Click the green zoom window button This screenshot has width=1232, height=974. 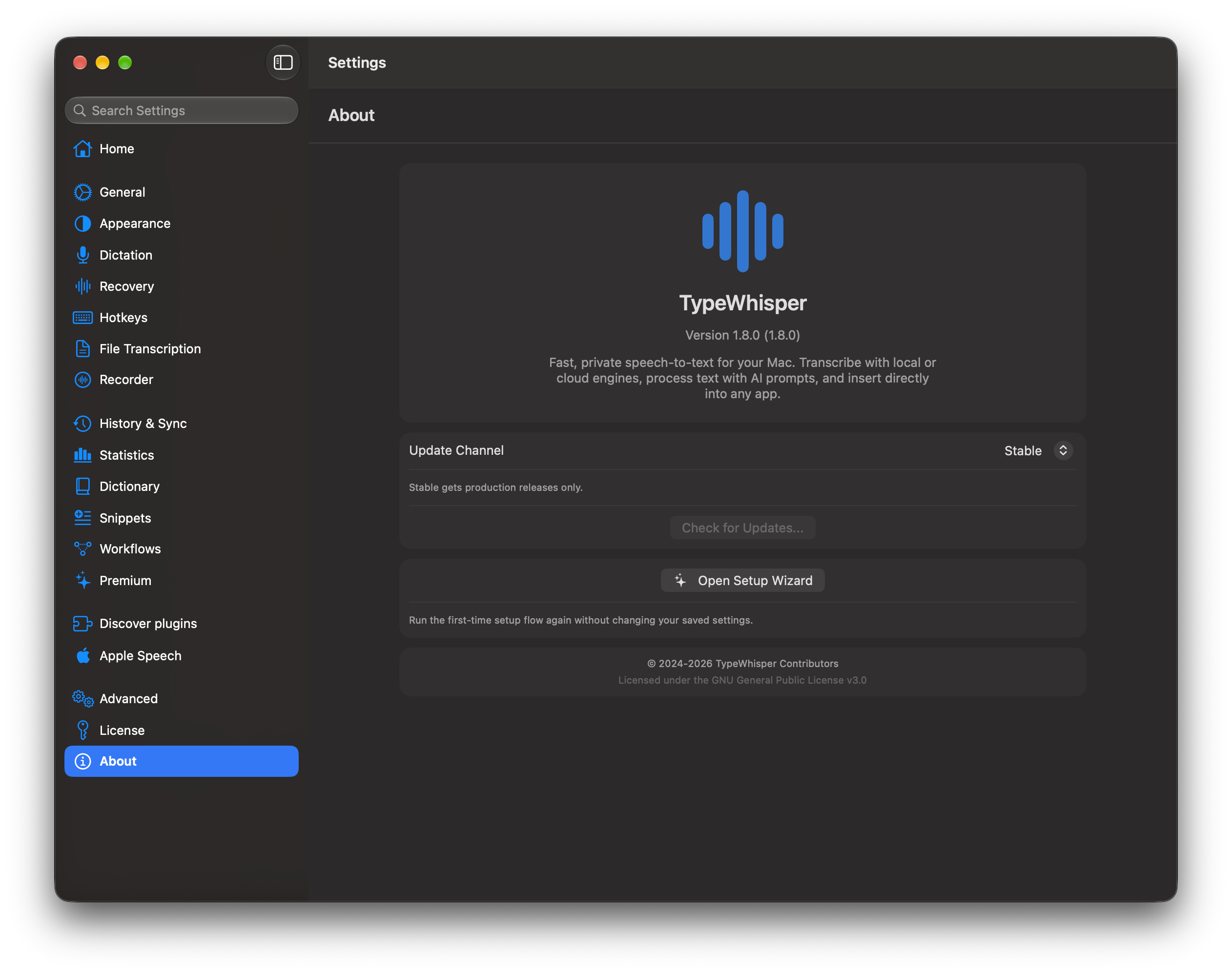[125, 62]
